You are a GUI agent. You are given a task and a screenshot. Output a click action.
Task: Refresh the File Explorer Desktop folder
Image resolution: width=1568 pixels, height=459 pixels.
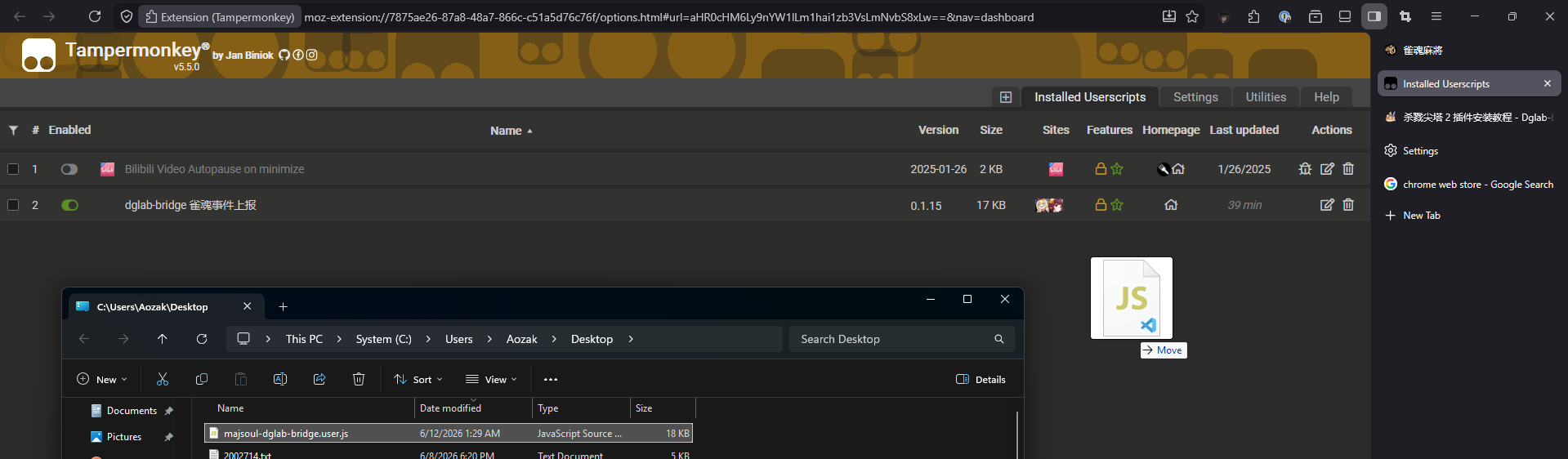[x=202, y=339]
